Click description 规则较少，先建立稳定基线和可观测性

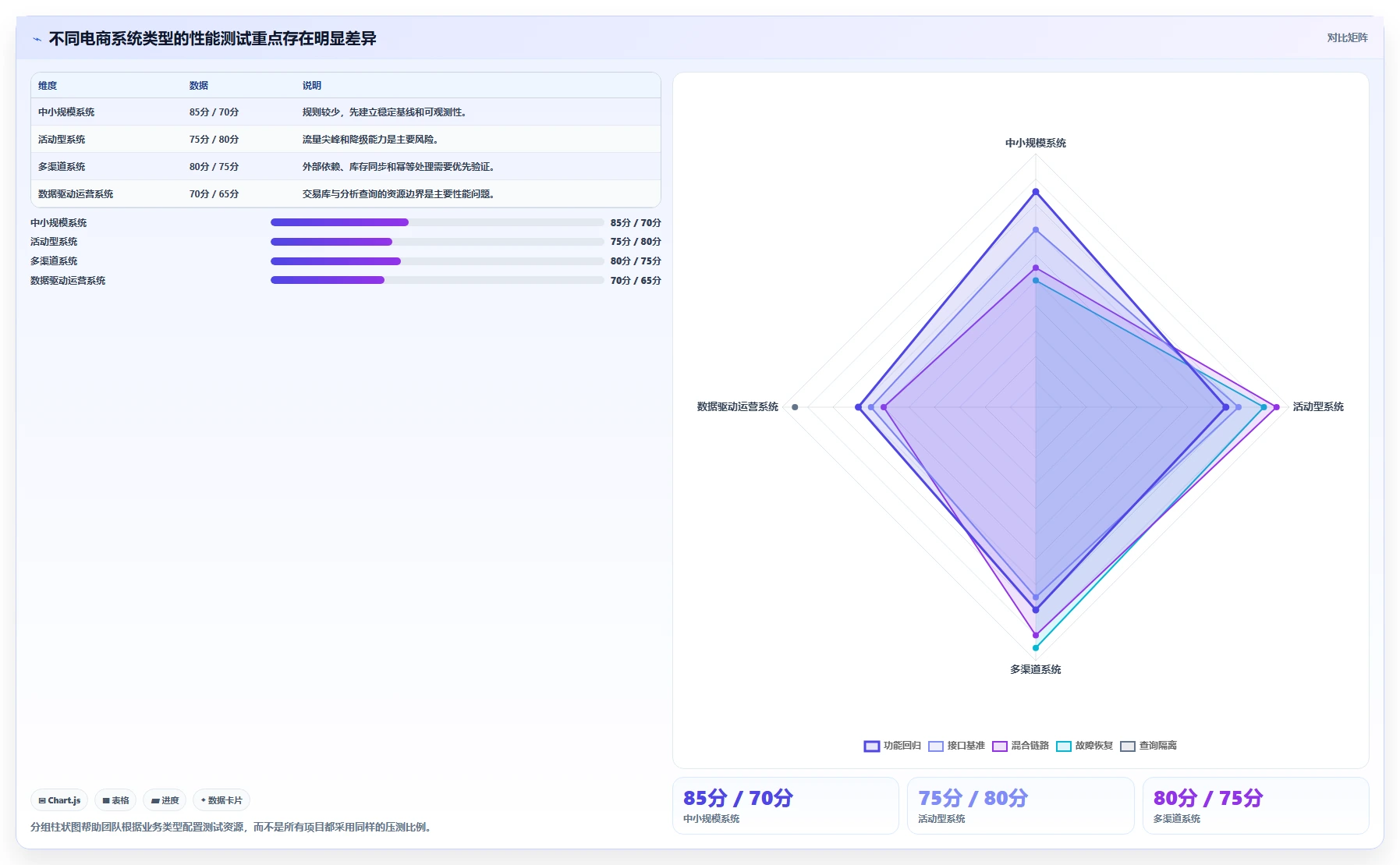pos(385,112)
